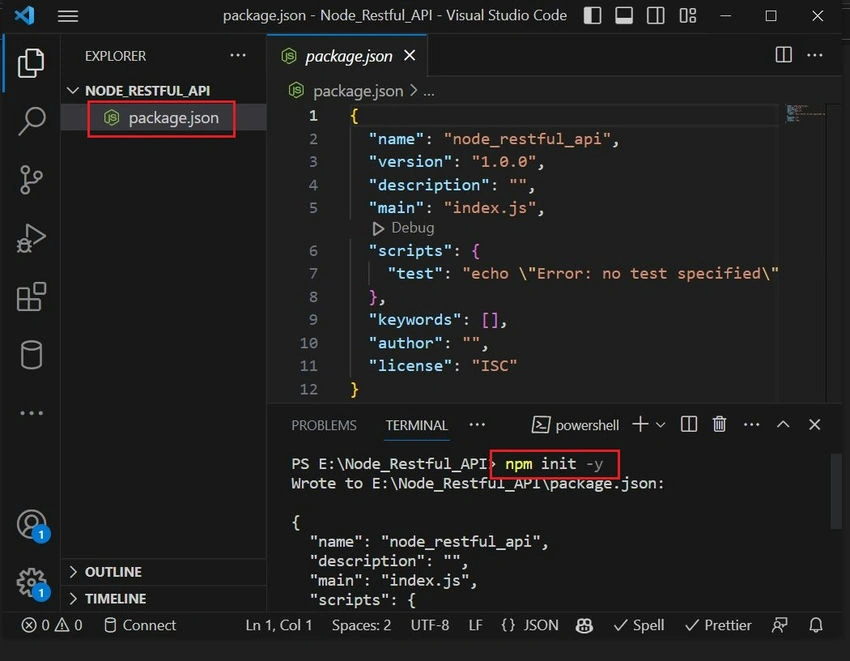Click the editor minimap preview
The image size is (850, 661).
805,114
